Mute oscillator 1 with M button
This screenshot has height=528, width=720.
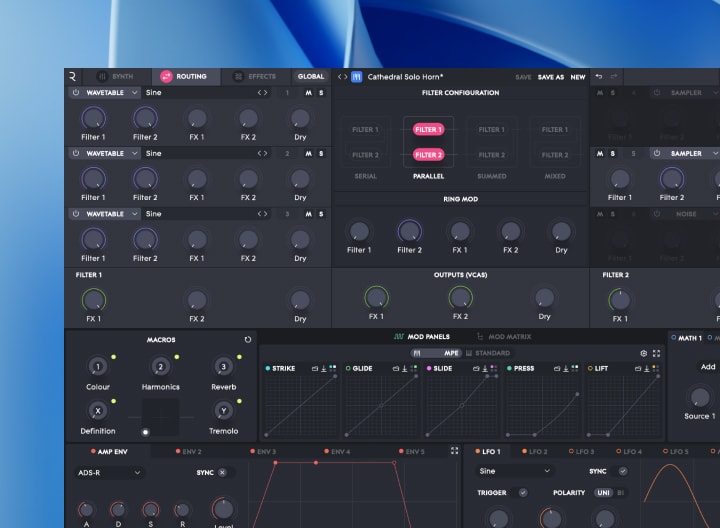[x=309, y=93]
